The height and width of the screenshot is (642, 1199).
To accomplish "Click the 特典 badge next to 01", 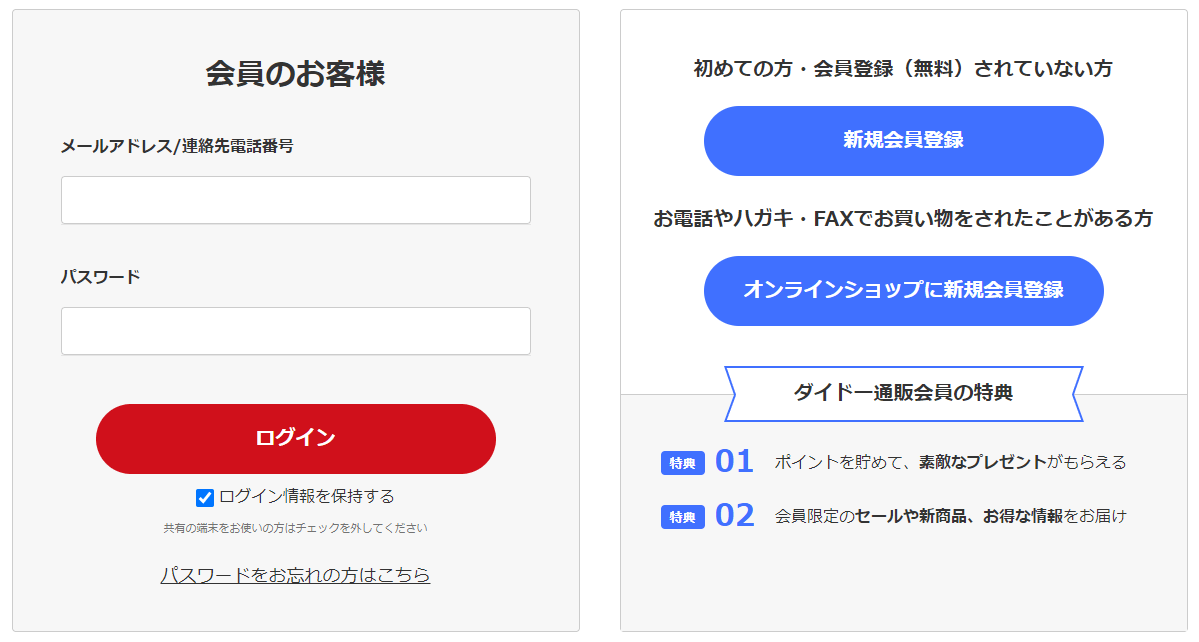I will pos(682,463).
